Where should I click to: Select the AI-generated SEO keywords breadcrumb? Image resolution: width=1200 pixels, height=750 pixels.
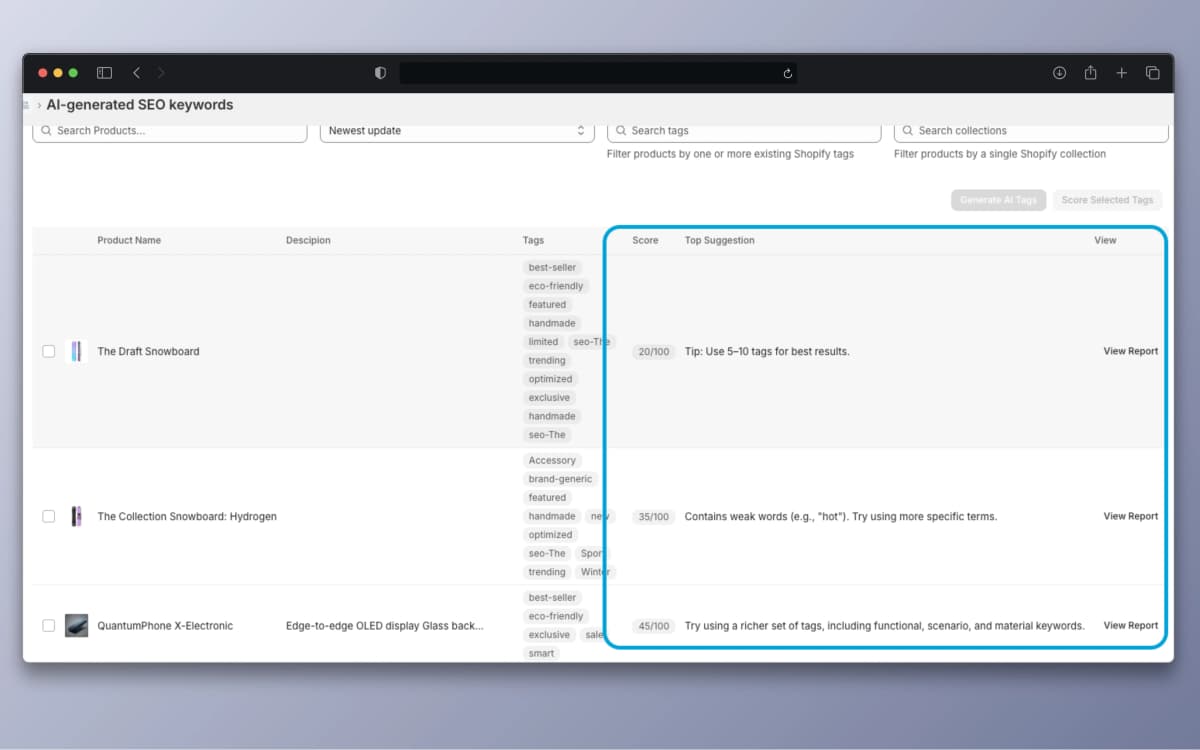(x=140, y=104)
